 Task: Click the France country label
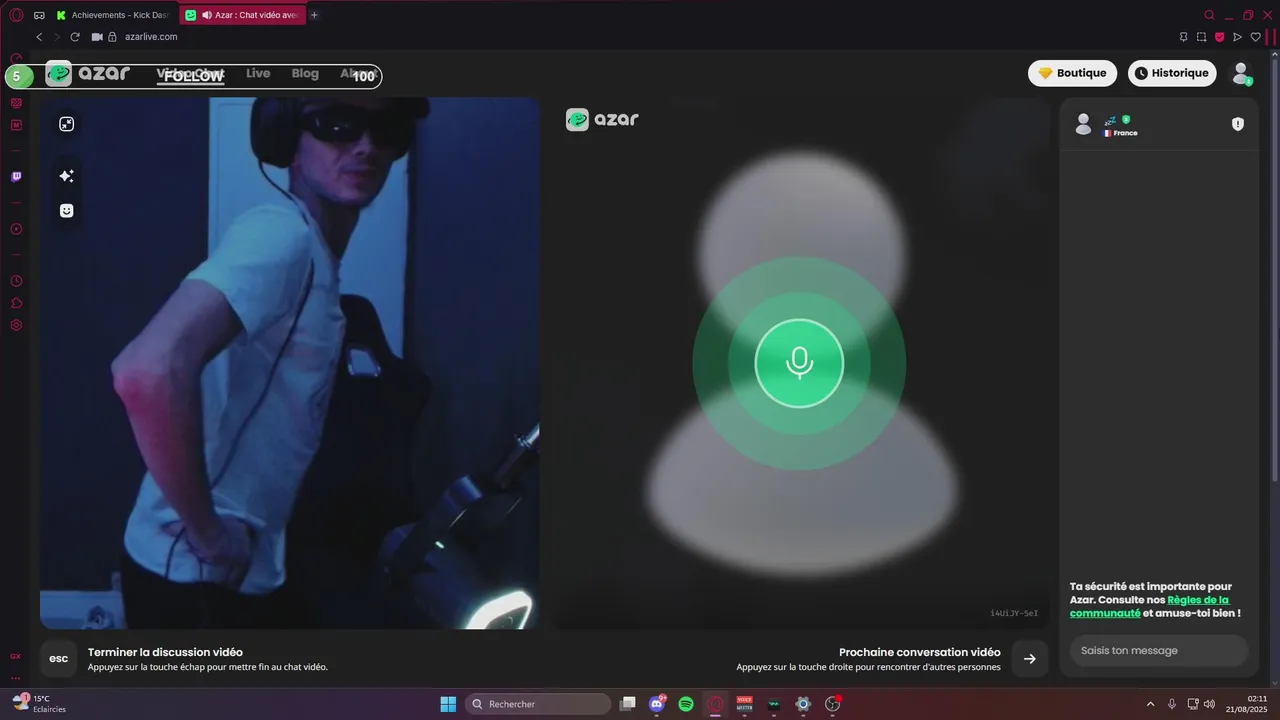pyautogui.click(x=1121, y=133)
